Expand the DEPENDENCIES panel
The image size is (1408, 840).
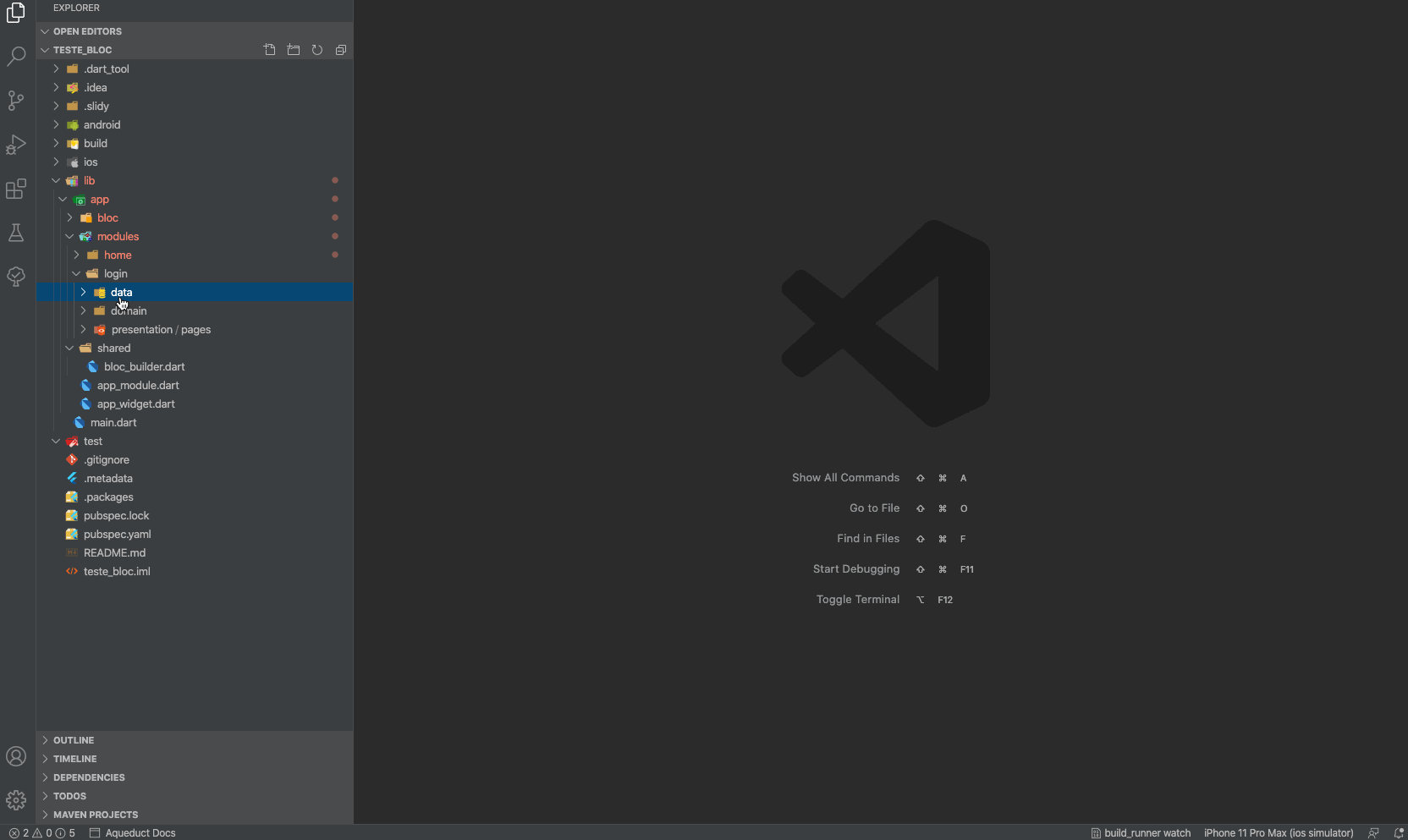coord(195,777)
